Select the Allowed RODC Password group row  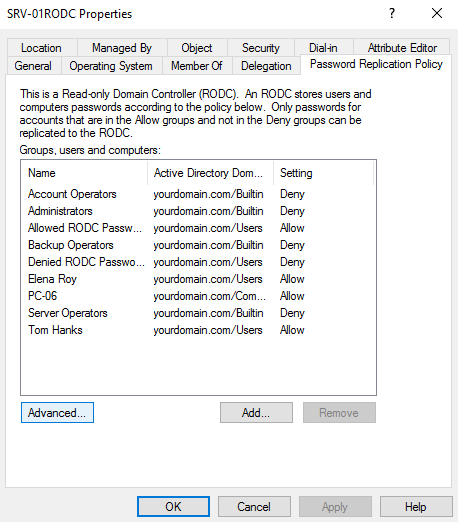click(198, 228)
